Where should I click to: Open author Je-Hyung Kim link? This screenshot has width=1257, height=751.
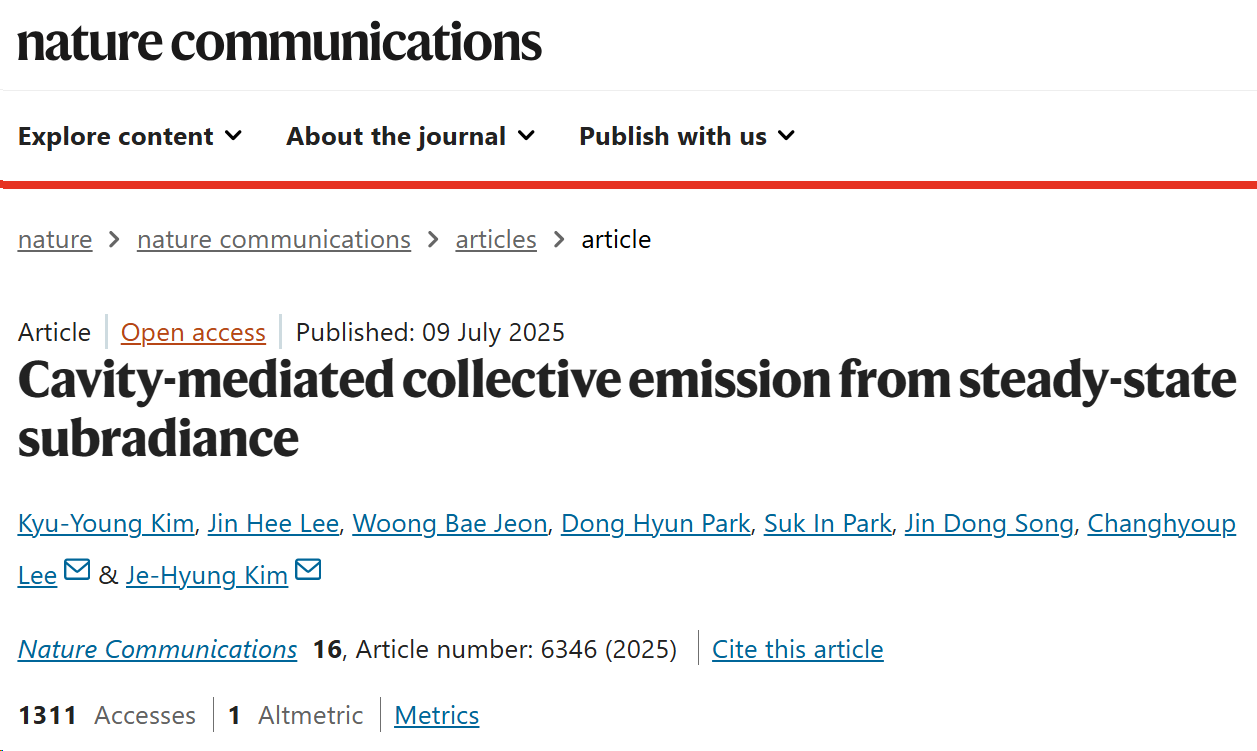pos(207,576)
